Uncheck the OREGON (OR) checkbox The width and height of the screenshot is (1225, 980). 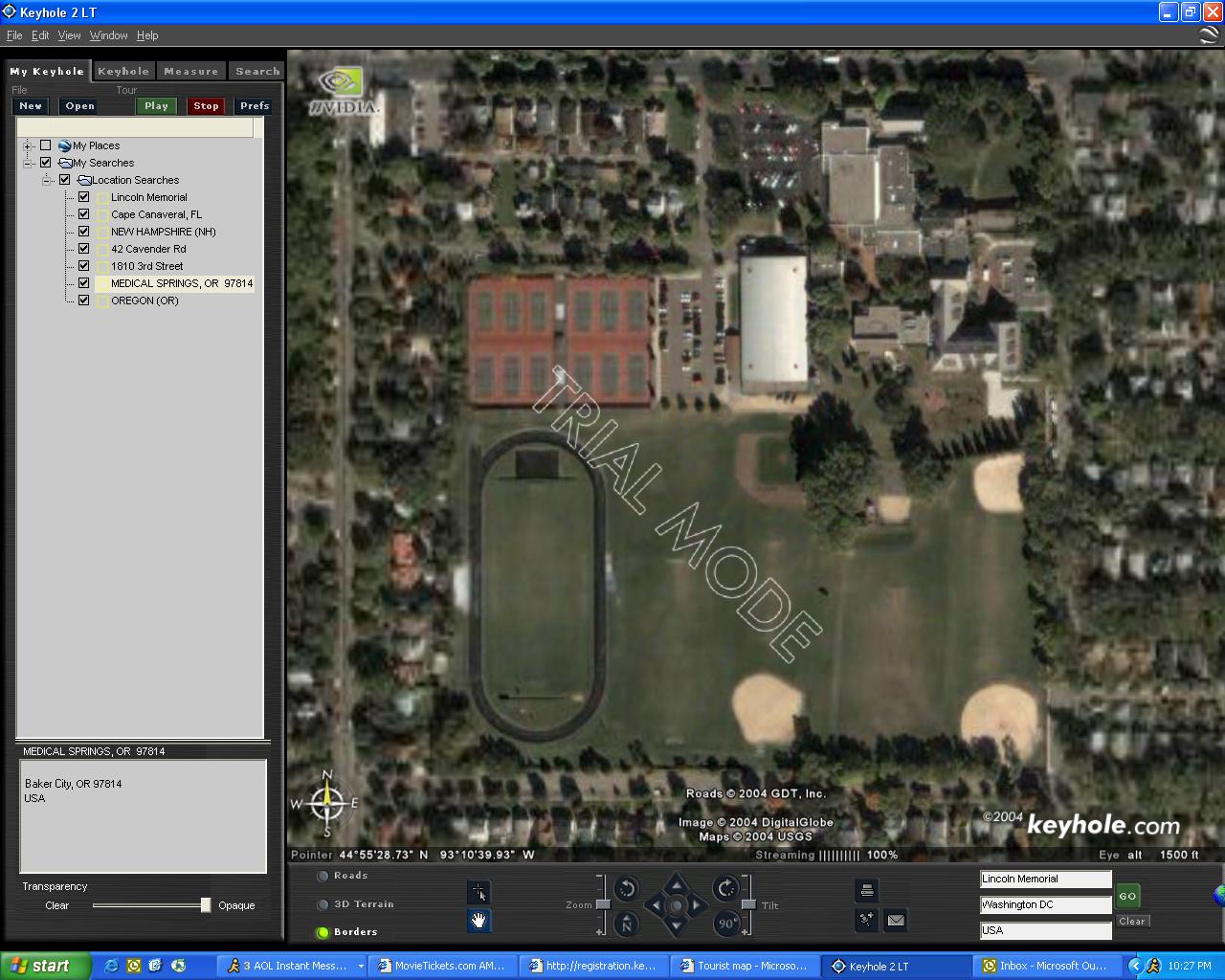point(83,301)
